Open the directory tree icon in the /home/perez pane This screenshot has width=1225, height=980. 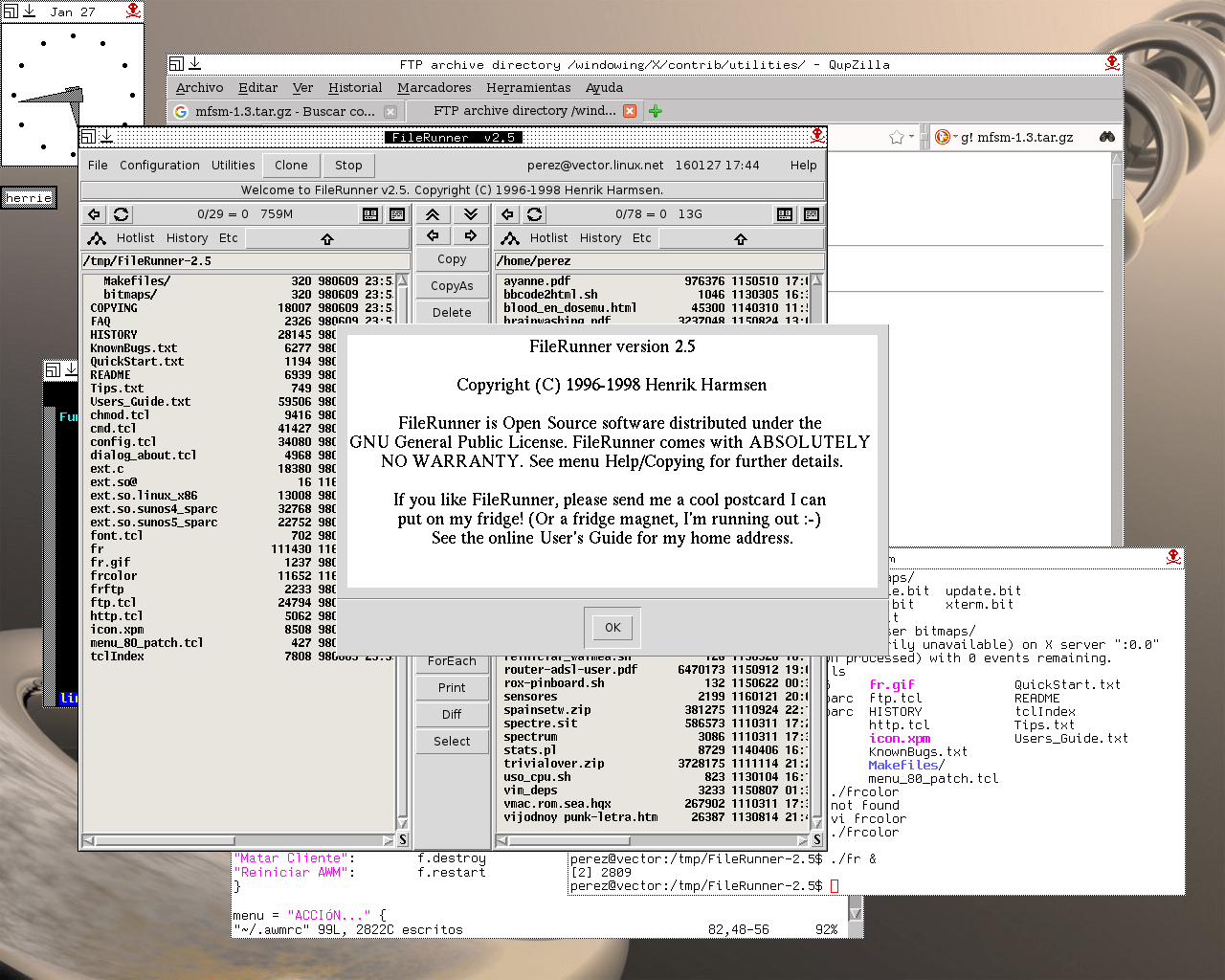(510, 238)
